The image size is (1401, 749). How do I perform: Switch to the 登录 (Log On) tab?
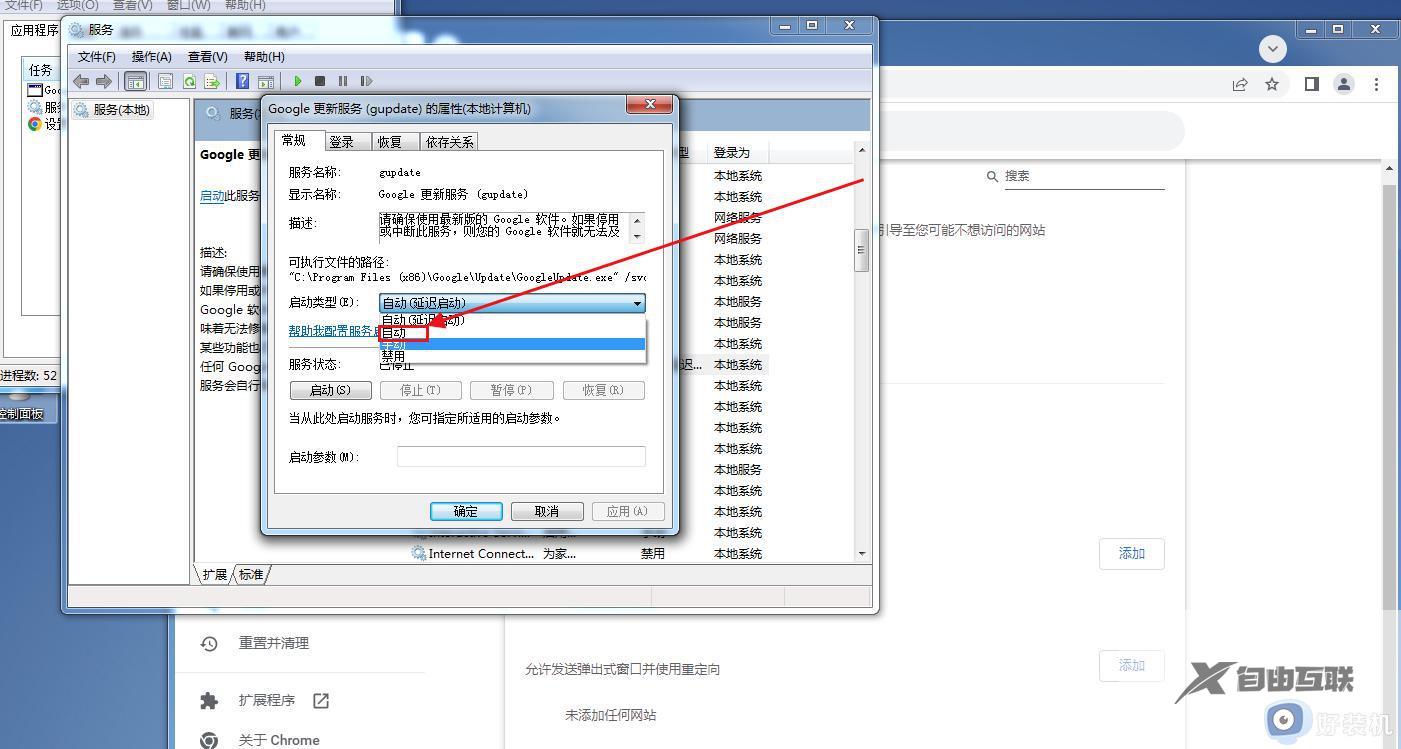347,142
